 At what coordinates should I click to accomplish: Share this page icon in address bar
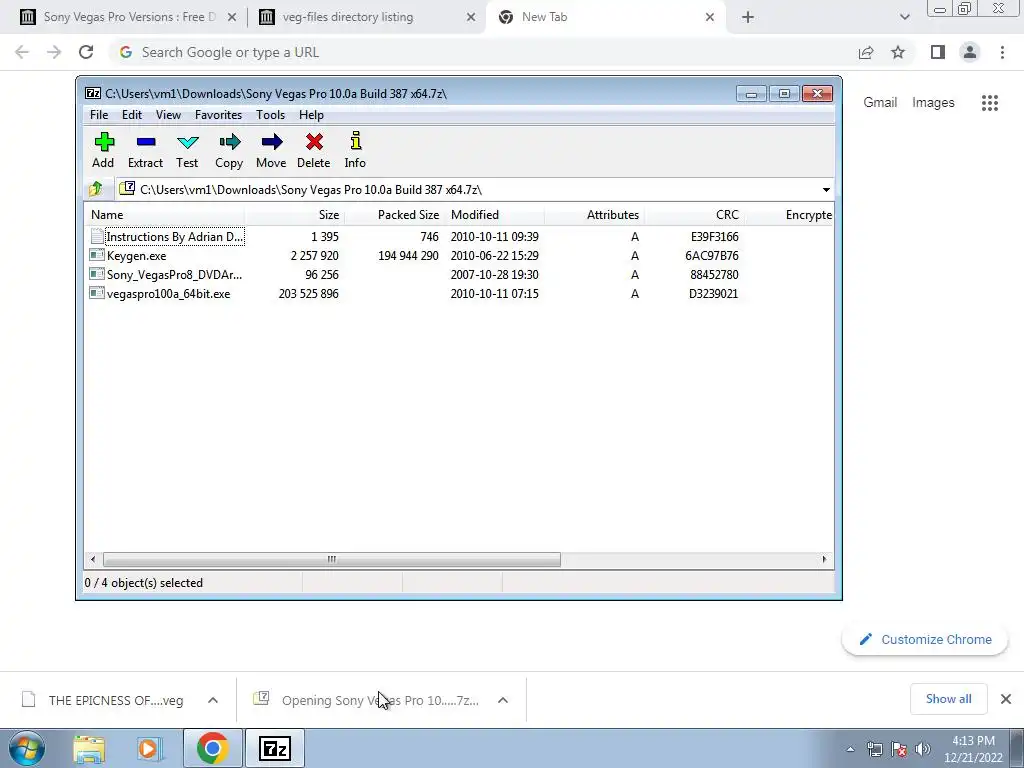[866, 52]
